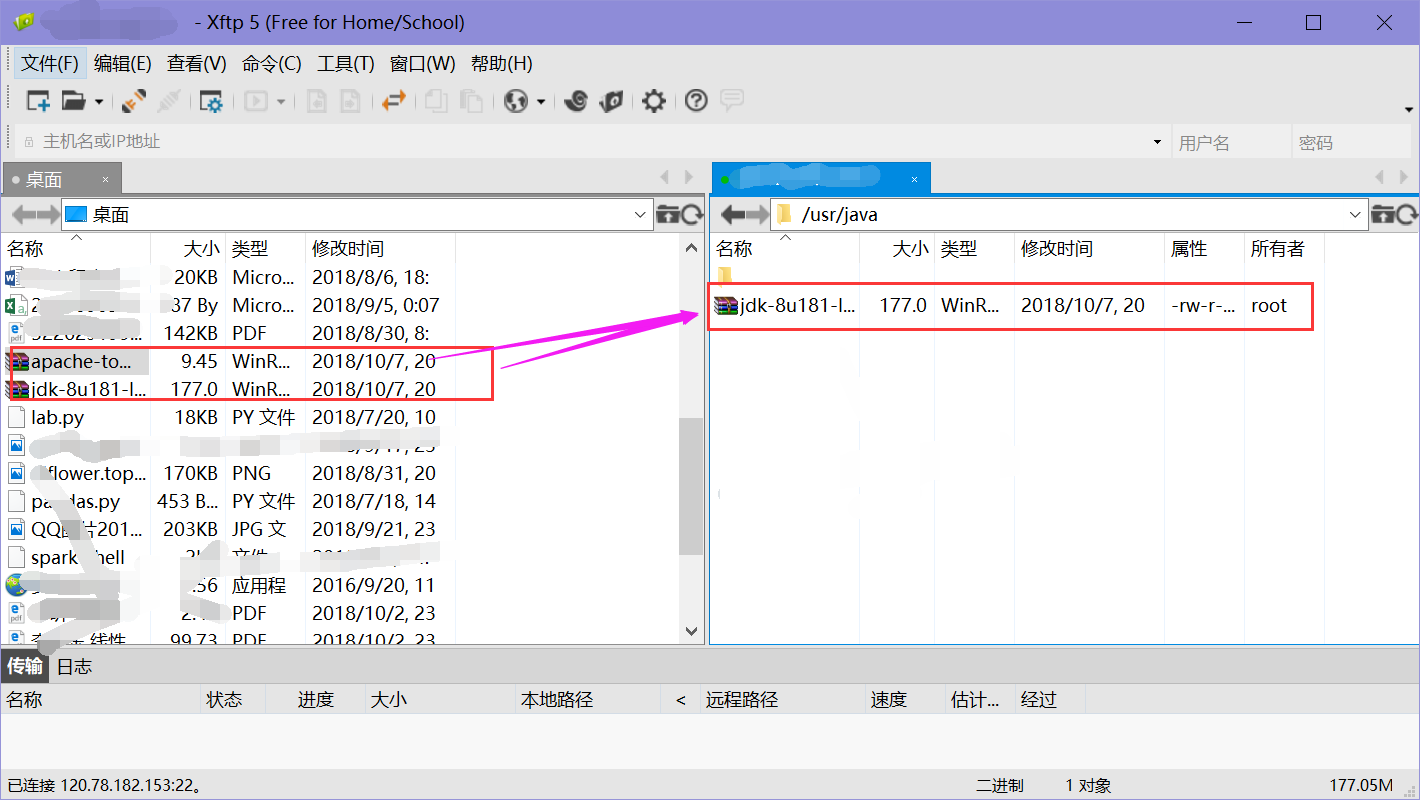Click the paste icon in toolbar
Viewport: 1420px width, 800px height.
coord(471,101)
